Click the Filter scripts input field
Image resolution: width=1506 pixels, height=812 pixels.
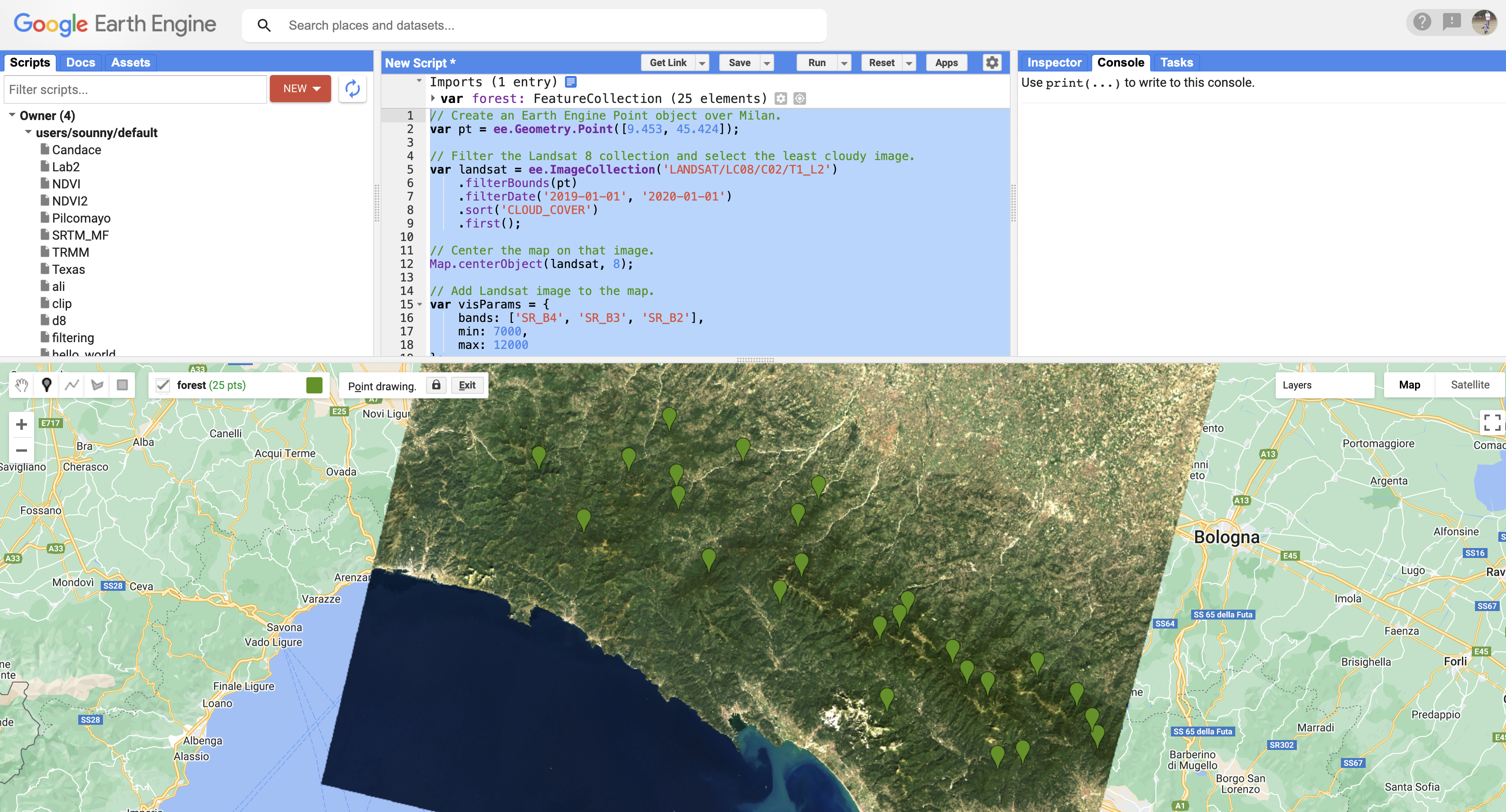[134, 89]
